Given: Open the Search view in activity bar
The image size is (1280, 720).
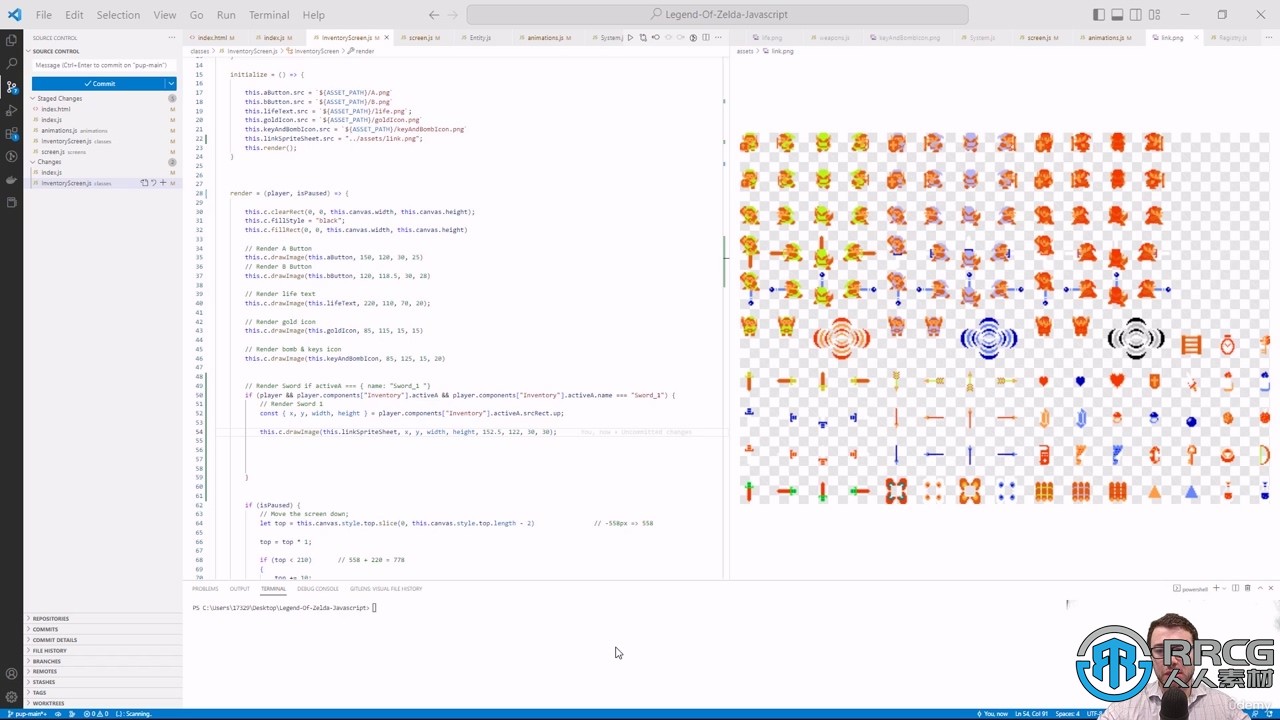Looking at the screenshot, I should pos(12,63).
